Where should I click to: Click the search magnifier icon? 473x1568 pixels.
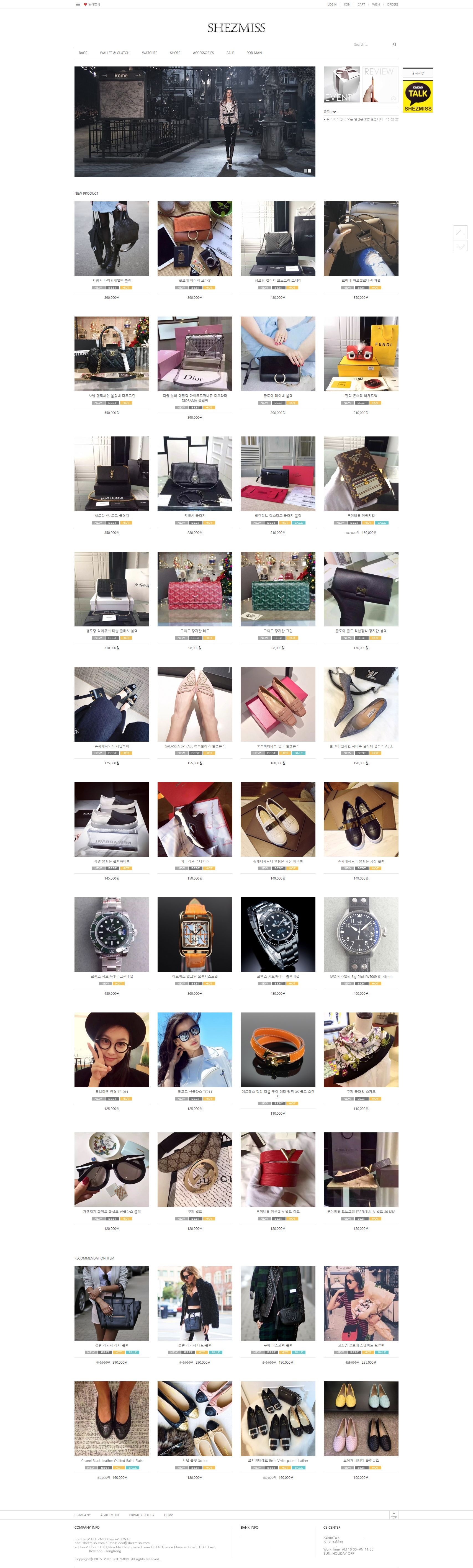tap(394, 44)
